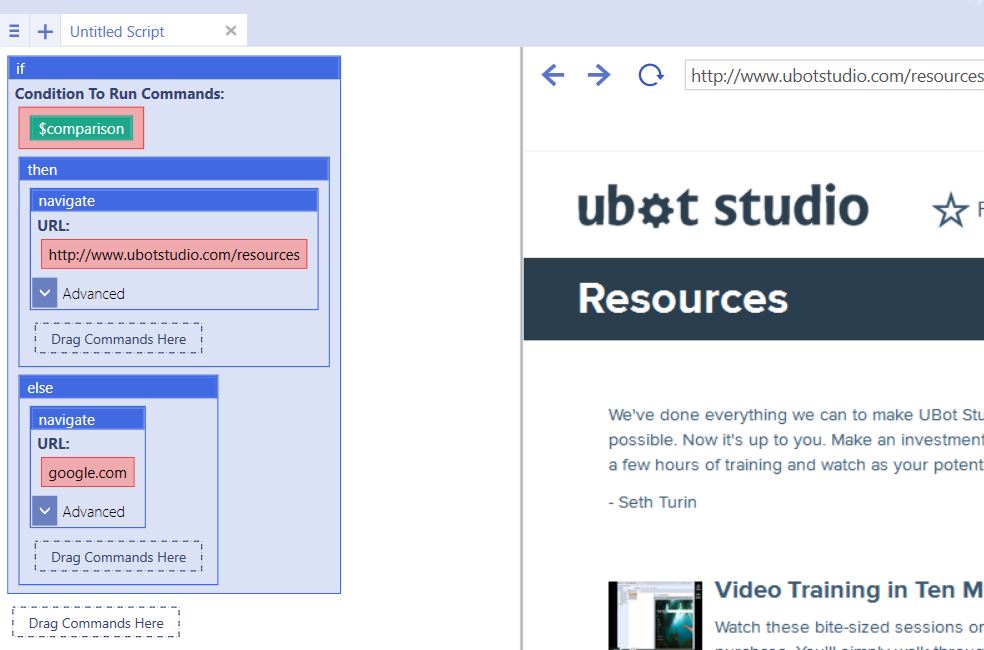
Task: Go forward in the embedded browser
Action: pyautogui.click(x=599, y=75)
